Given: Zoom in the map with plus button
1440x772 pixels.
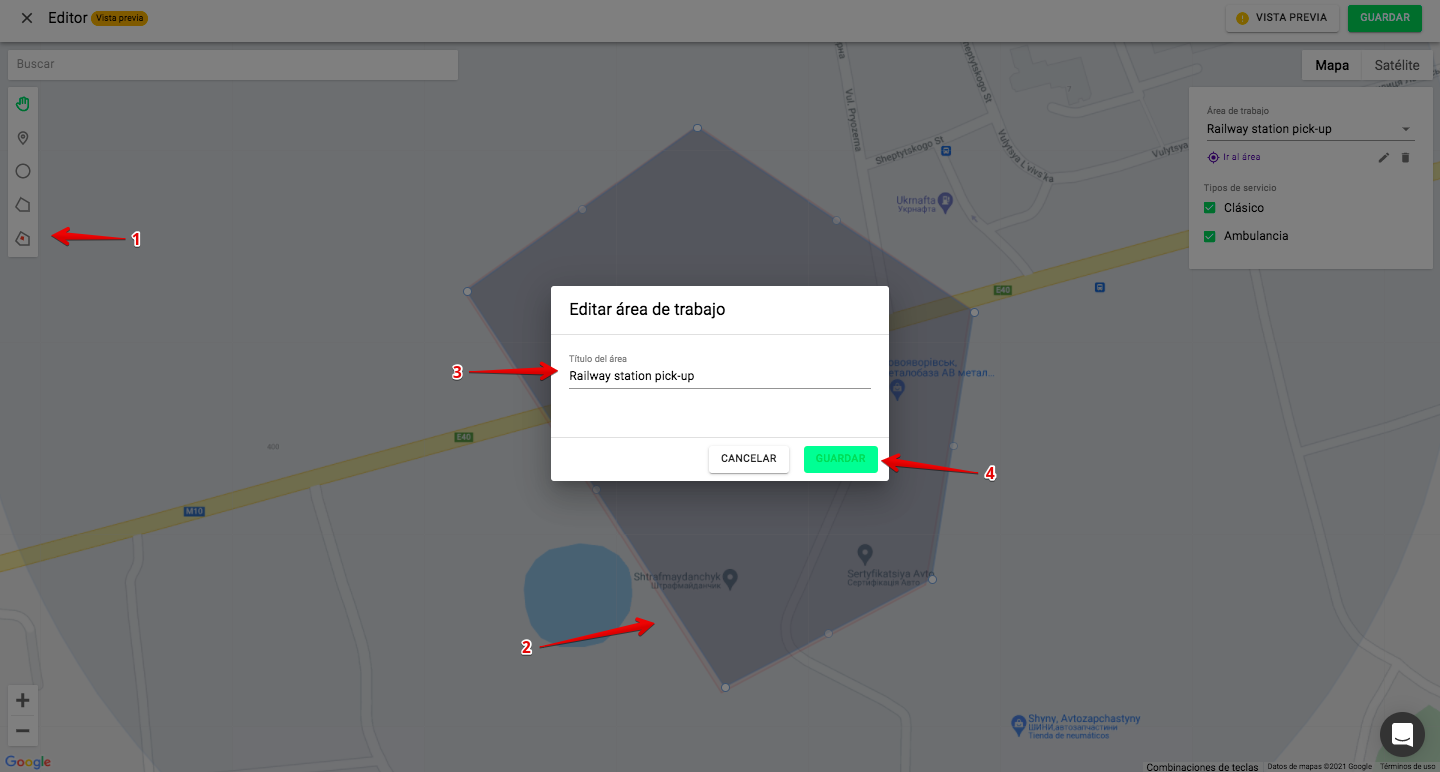Looking at the screenshot, I should pos(23,700).
